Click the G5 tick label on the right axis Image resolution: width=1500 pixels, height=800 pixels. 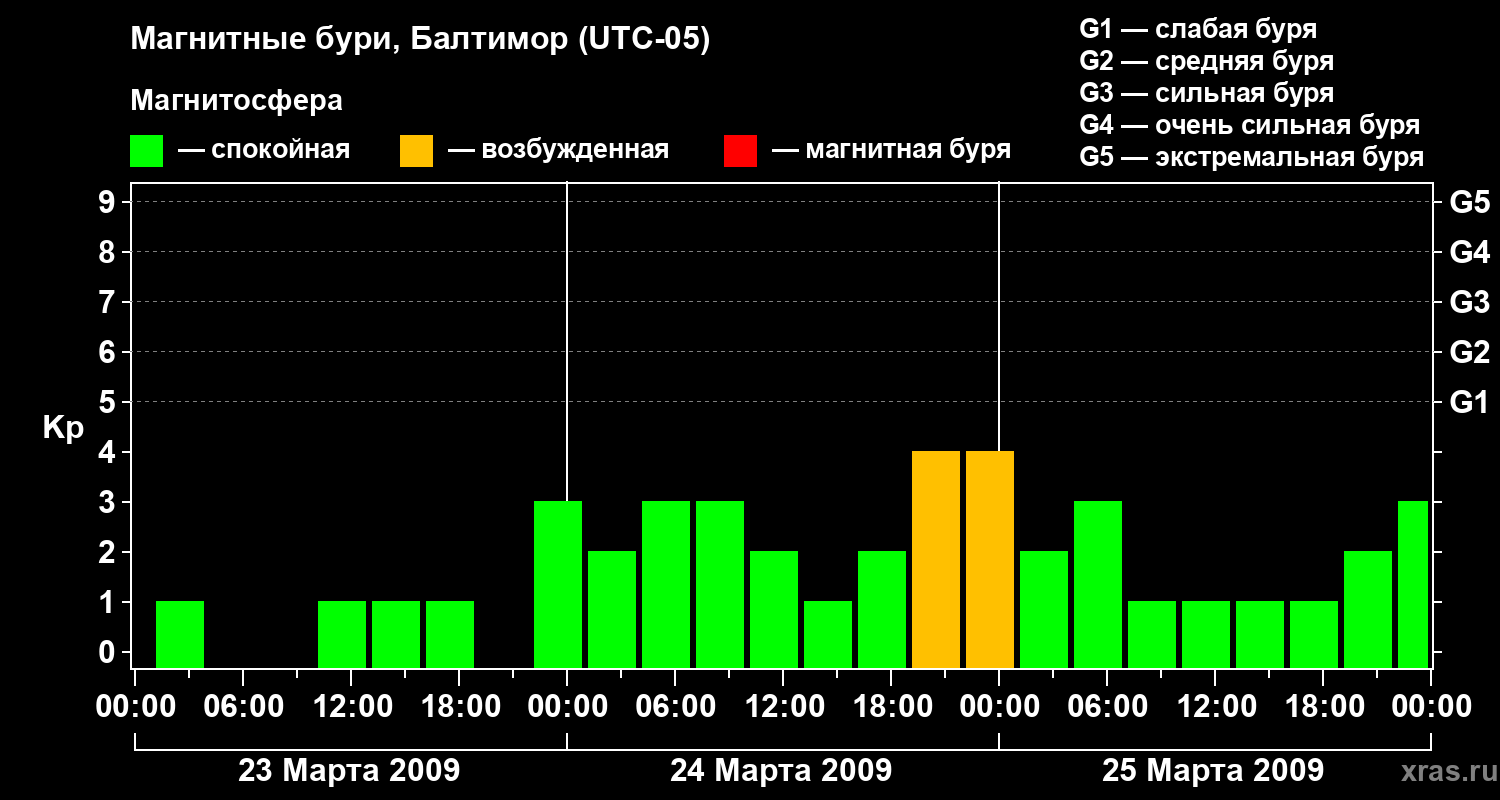tap(1469, 202)
